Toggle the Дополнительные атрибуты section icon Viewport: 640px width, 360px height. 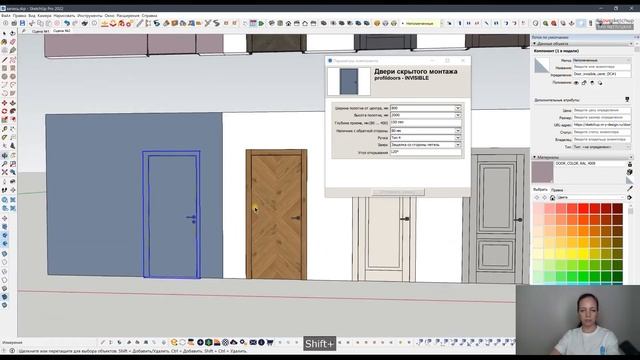point(627,100)
